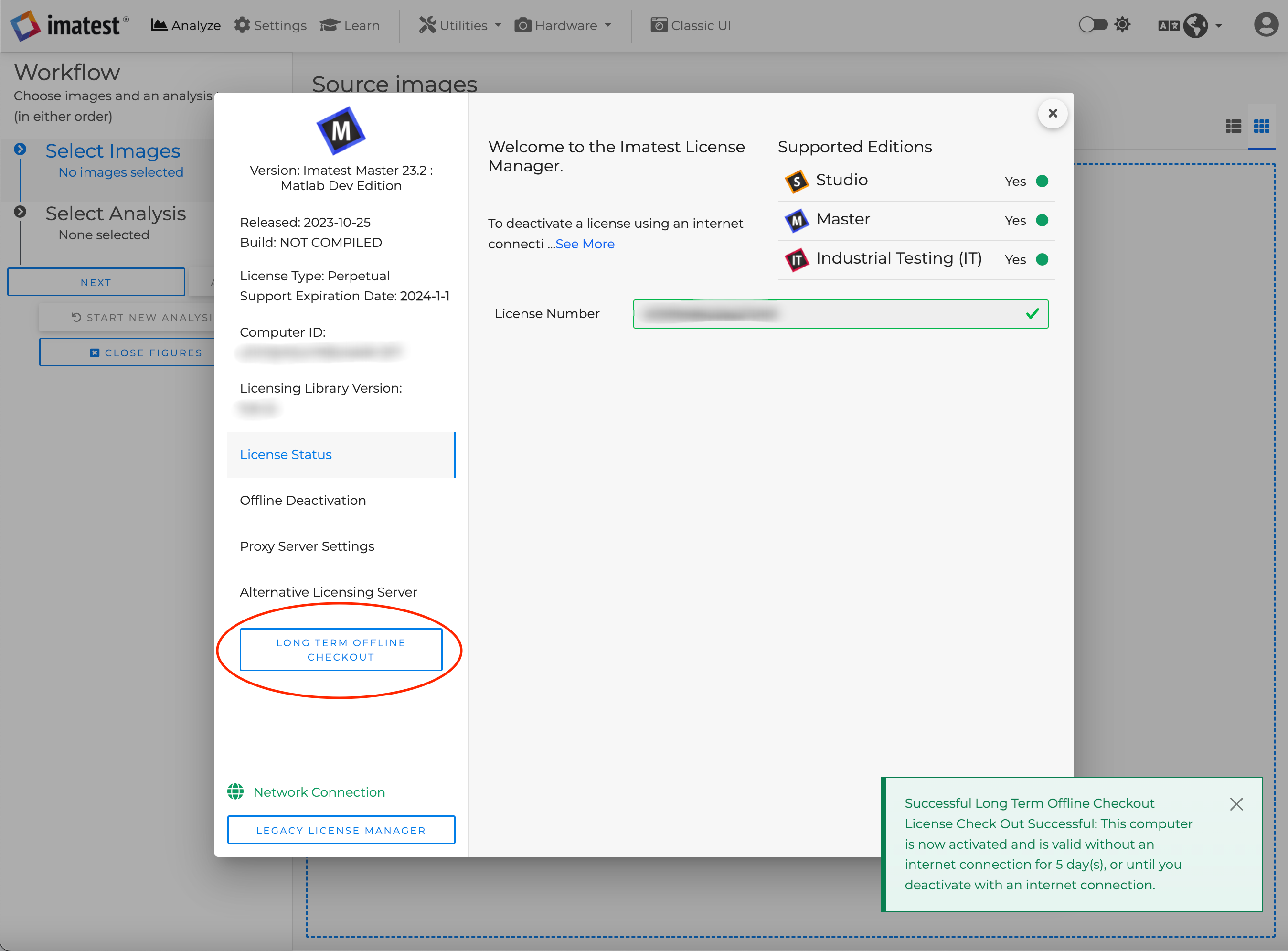This screenshot has width=1288, height=951.
Task: Click the green checkmark in license field
Action: (1033, 314)
